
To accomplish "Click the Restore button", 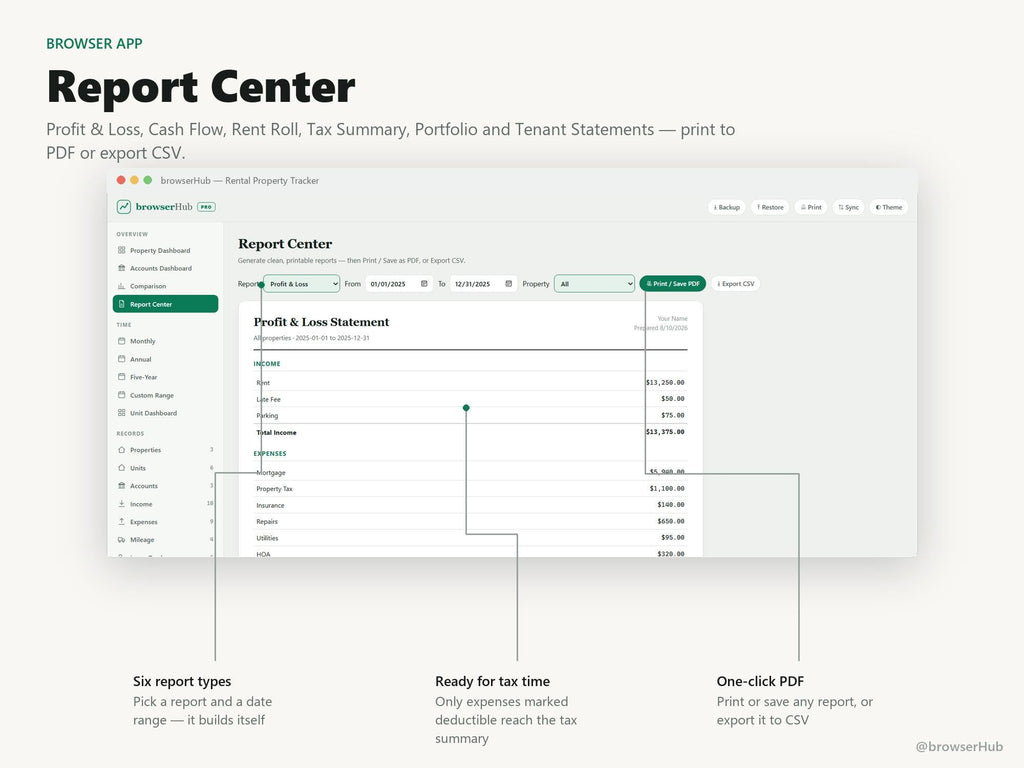I will coord(770,207).
